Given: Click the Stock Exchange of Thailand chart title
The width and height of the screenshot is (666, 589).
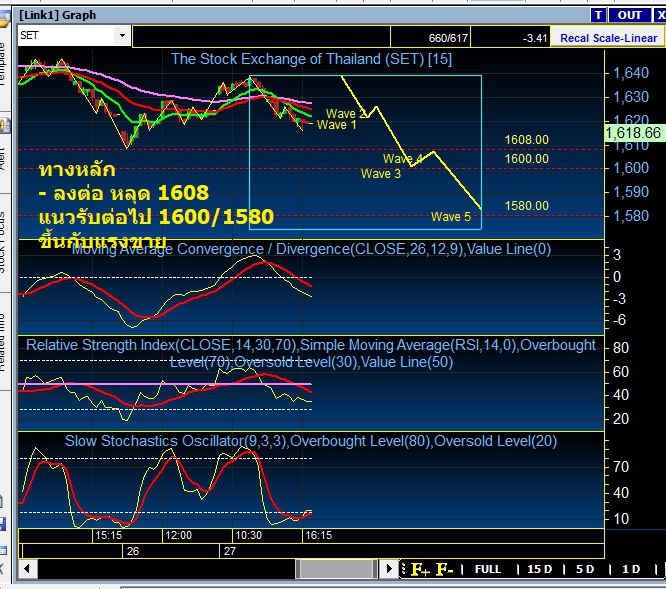Looking at the screenshot, I should [x=311, y=59].
